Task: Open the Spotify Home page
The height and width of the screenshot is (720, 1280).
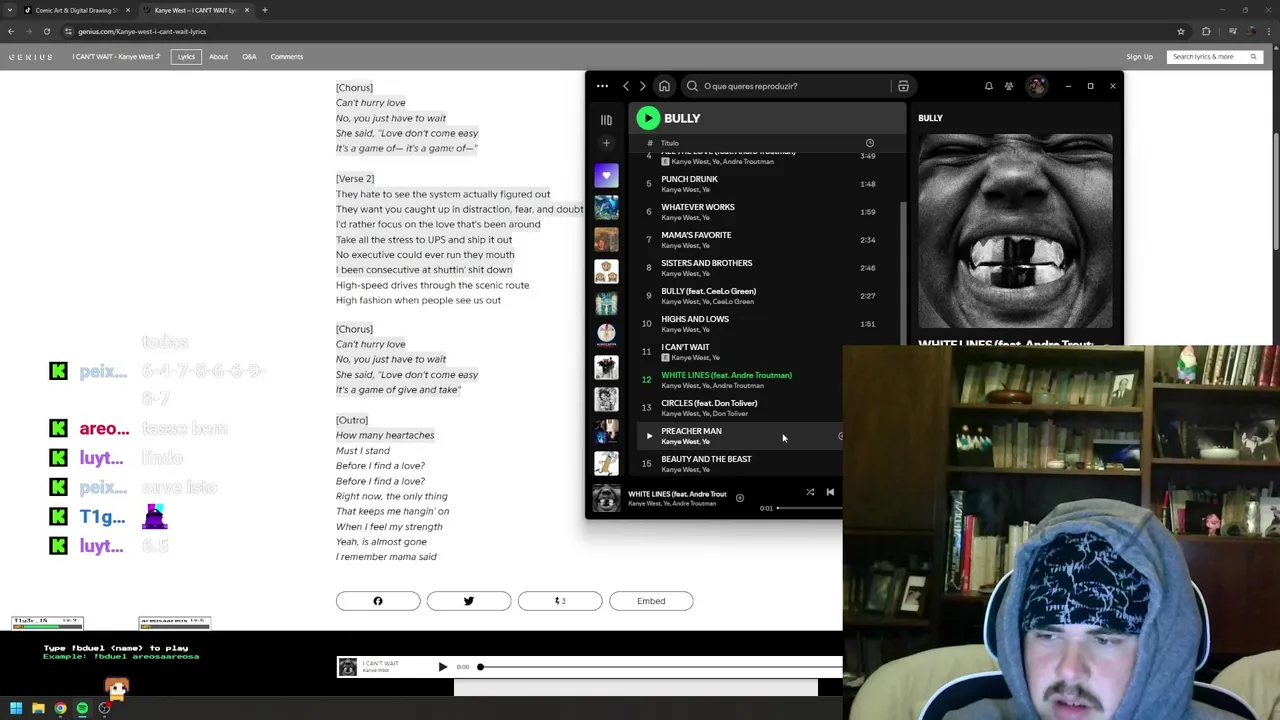Action: click(664, 86)
